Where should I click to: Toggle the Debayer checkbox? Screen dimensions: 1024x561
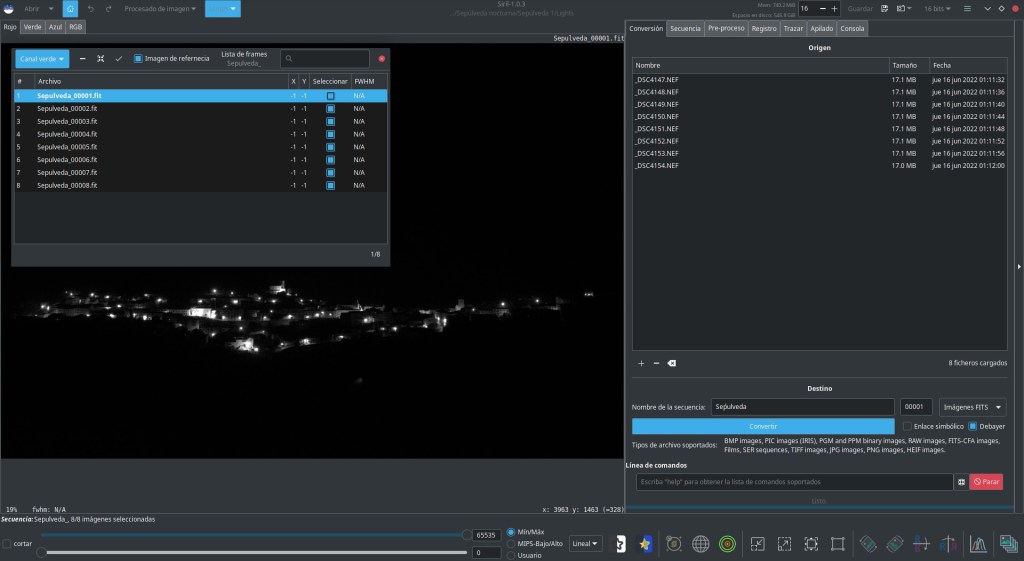[972, 427]
